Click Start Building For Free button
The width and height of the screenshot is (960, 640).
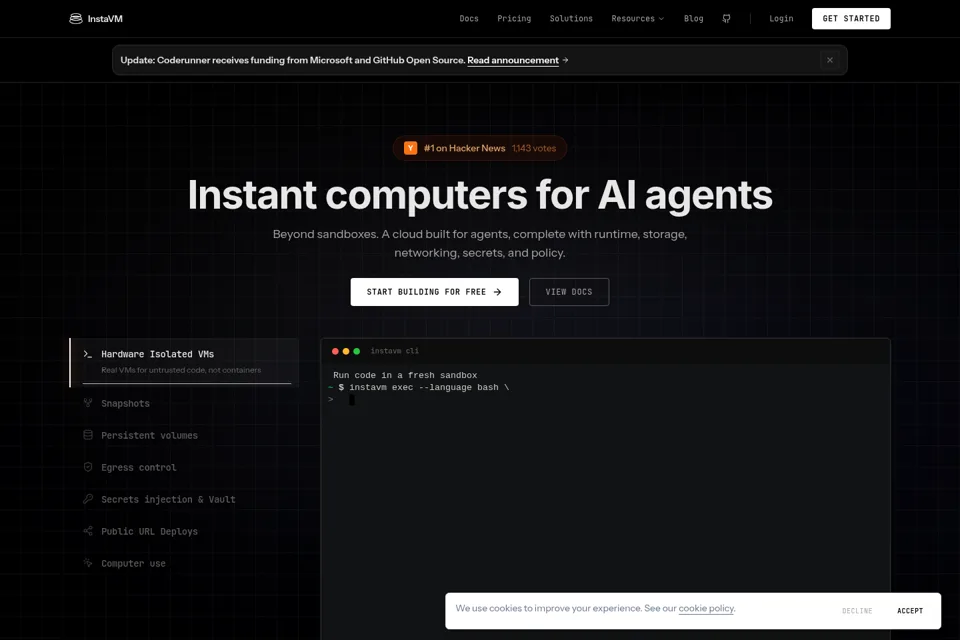(x=434, y=292)
